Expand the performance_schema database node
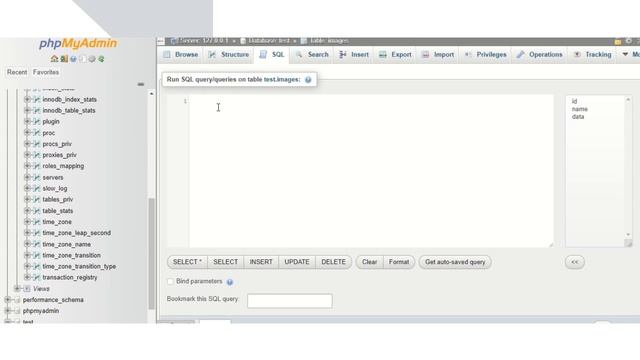Image resolution: width=640 pixels, height=360 pixels. (7, 300)
